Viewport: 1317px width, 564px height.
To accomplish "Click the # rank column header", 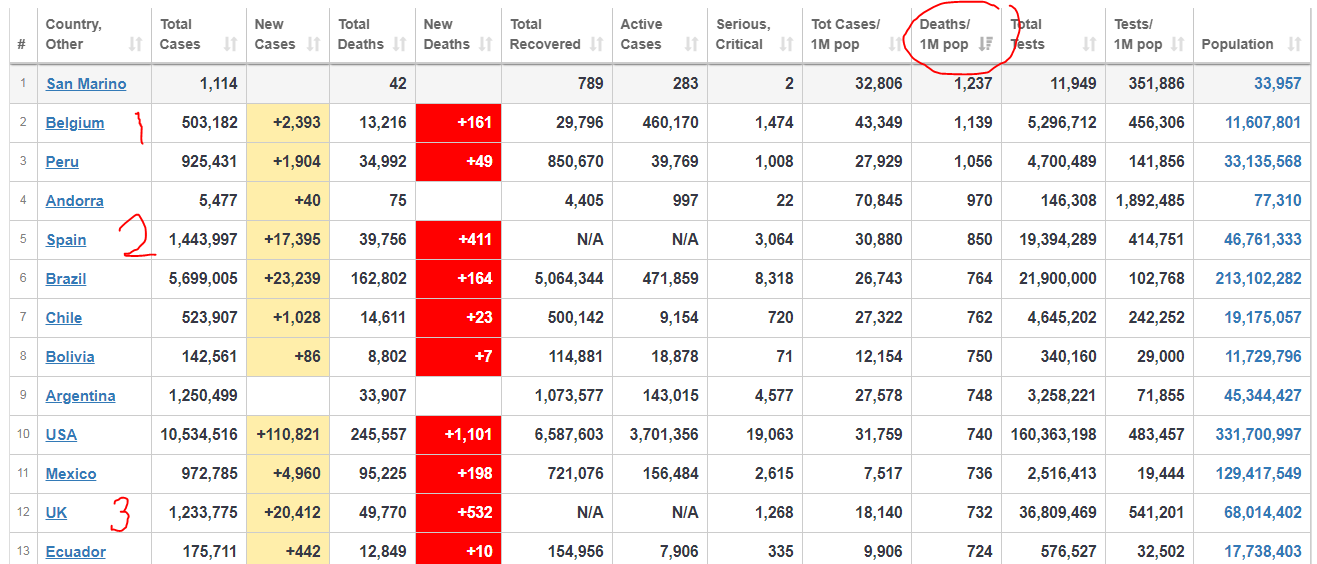I will [x=21, y=44].
